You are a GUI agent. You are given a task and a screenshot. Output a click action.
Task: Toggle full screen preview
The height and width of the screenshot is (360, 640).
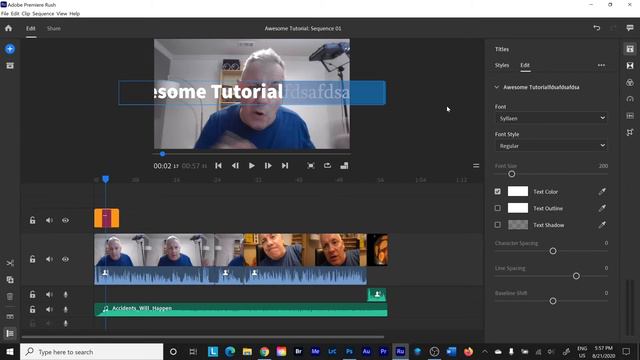pos(311,166)
